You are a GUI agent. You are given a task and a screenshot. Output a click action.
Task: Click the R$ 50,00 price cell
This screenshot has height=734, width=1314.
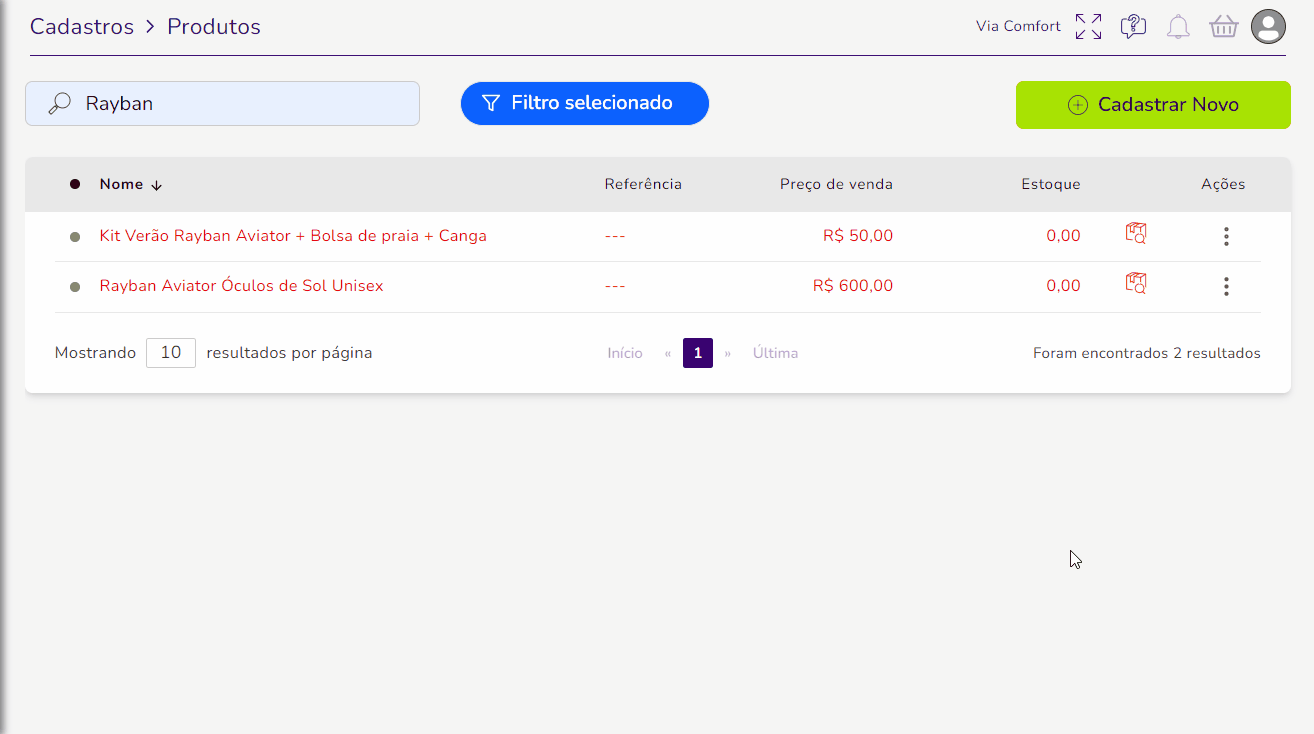(x=858, y=236)
